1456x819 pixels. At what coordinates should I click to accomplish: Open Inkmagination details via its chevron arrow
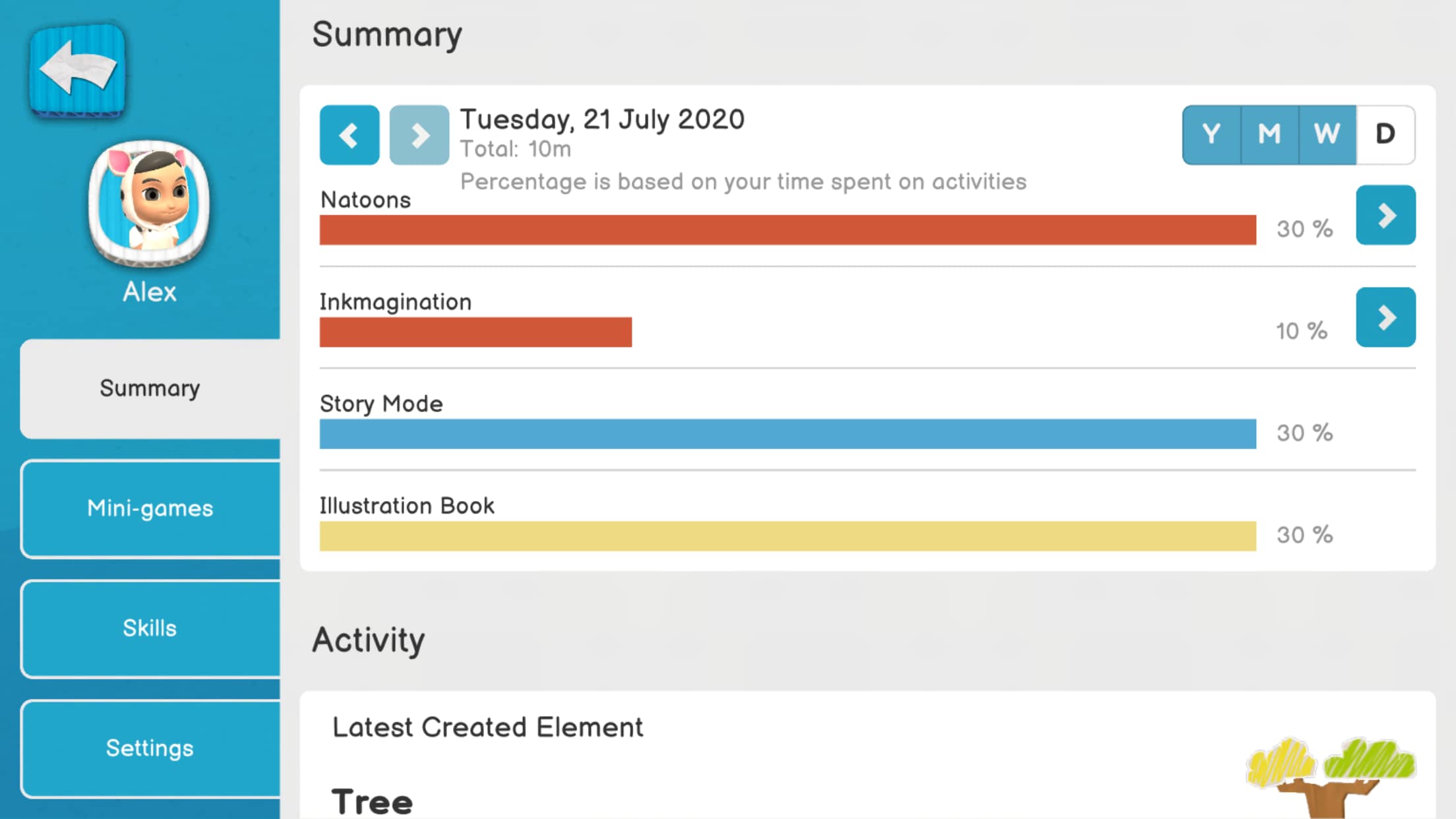(1385, 317)
